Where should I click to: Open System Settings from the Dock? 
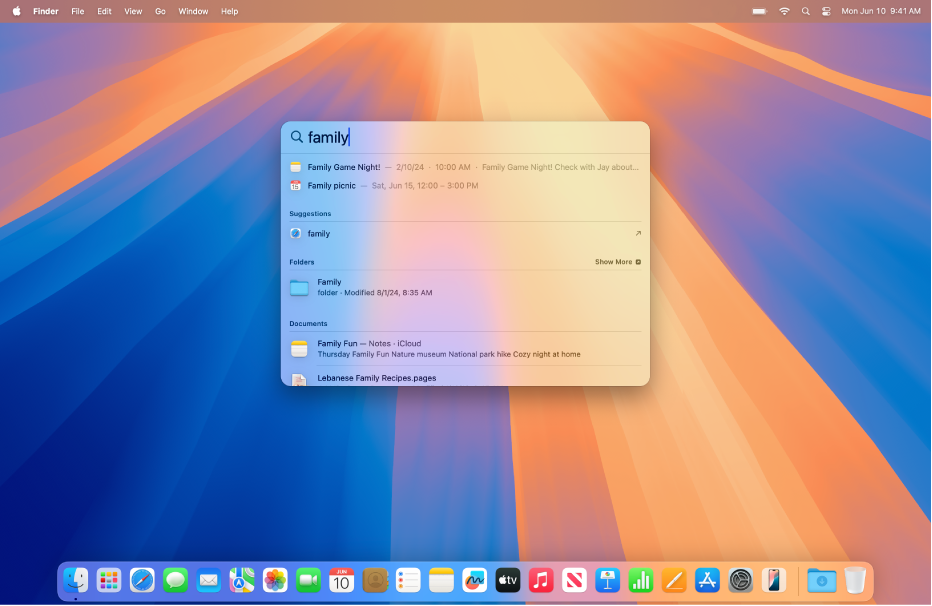741,580
